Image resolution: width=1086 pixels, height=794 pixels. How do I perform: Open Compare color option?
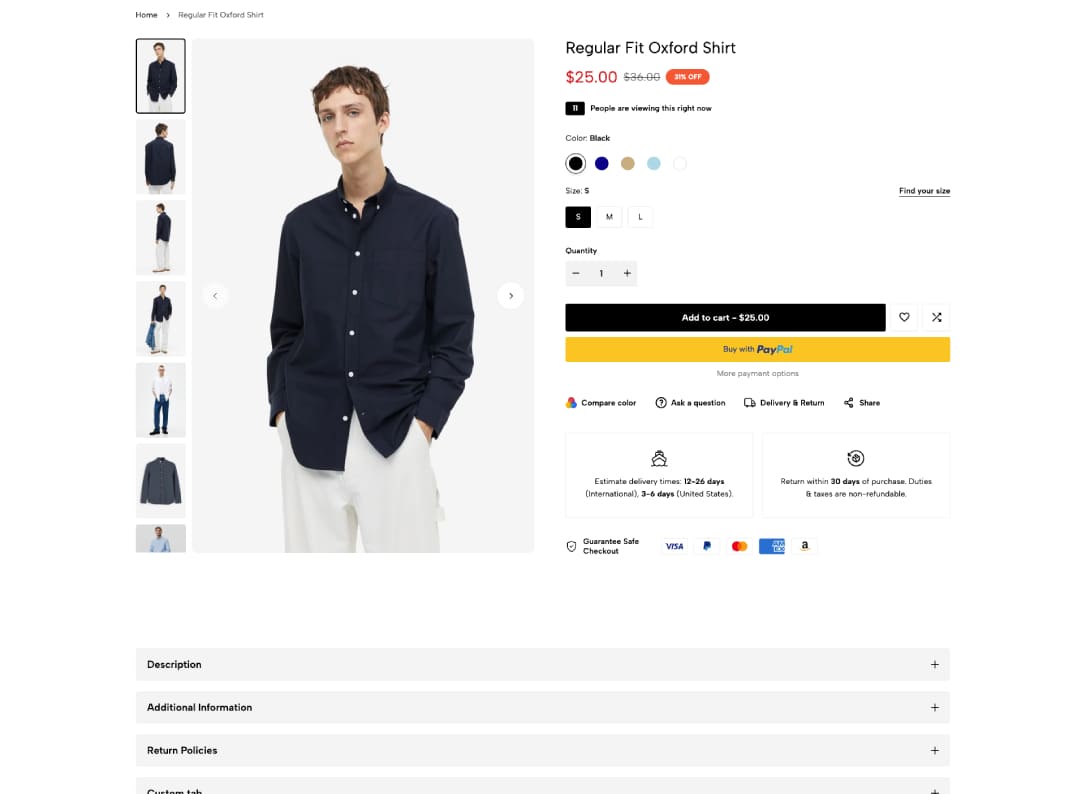[x=601, y=403]
